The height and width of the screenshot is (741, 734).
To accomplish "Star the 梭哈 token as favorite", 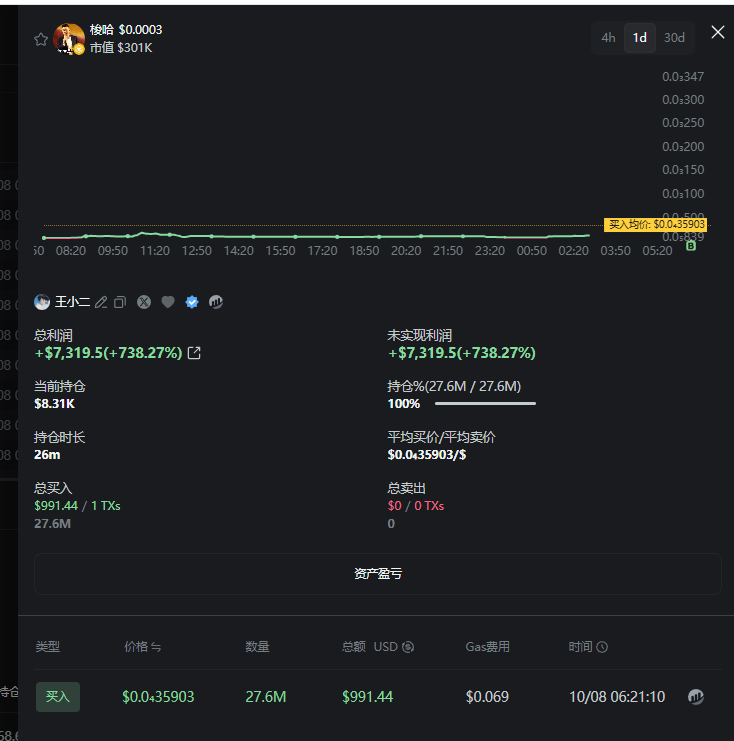I will pyautogui.click(x=41, y=39).
